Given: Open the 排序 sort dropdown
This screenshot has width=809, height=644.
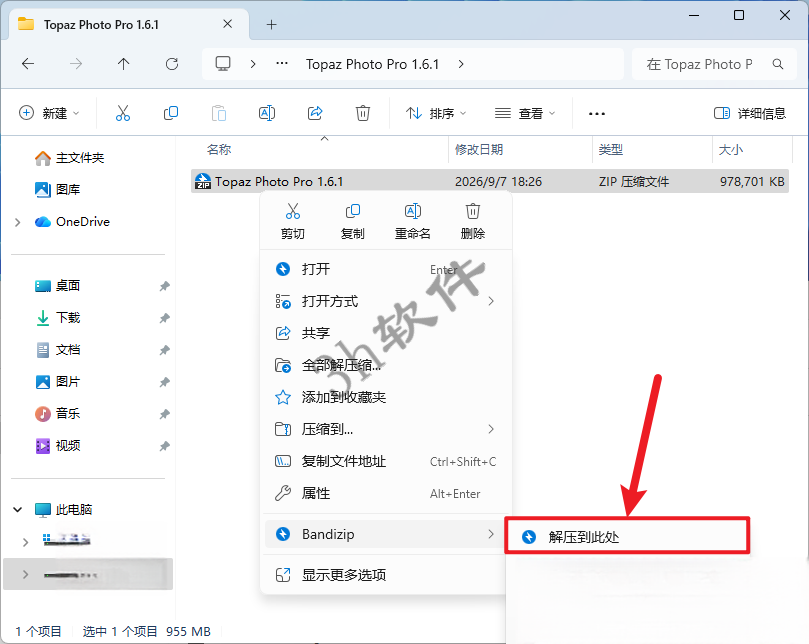Looking at the screenshot, I should (436, 113).
